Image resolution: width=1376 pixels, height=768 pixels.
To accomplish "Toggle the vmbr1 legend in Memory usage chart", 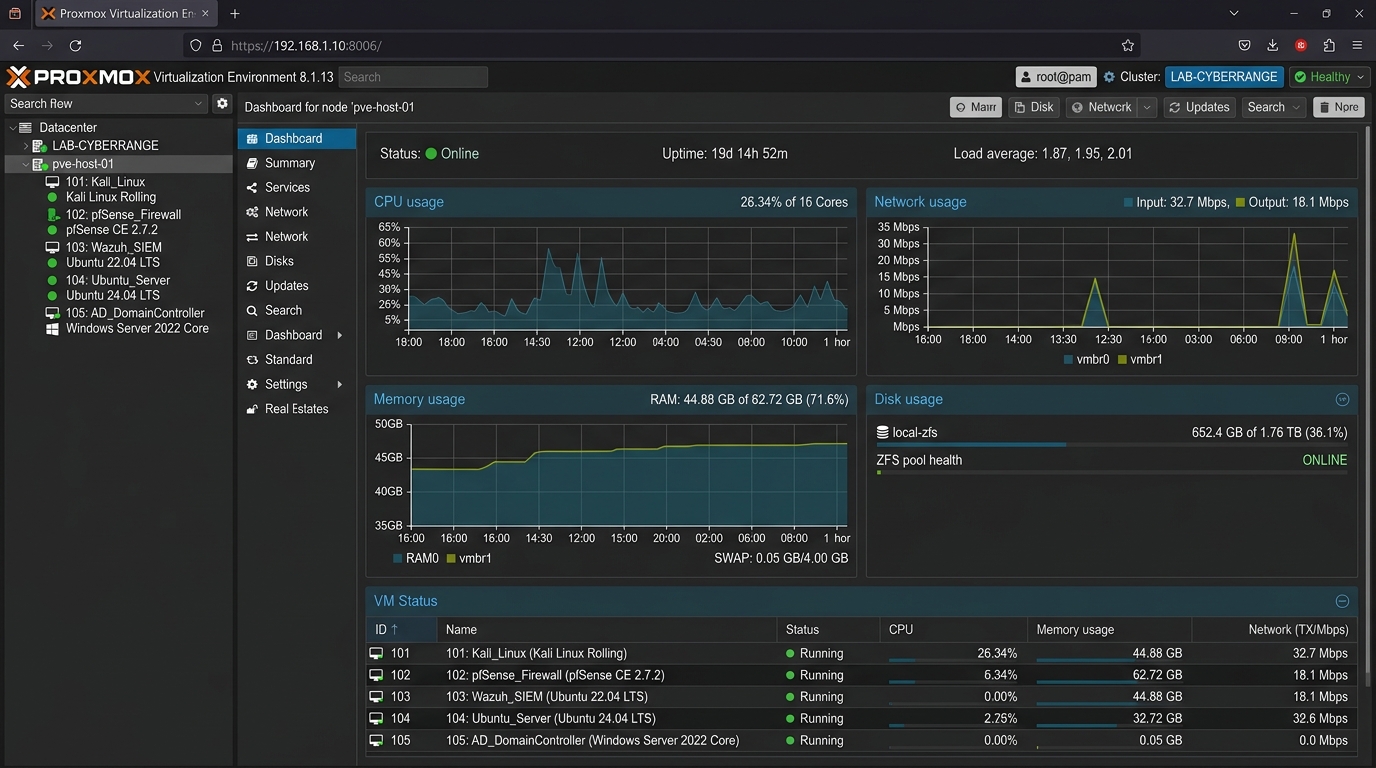I will [469, 558].
